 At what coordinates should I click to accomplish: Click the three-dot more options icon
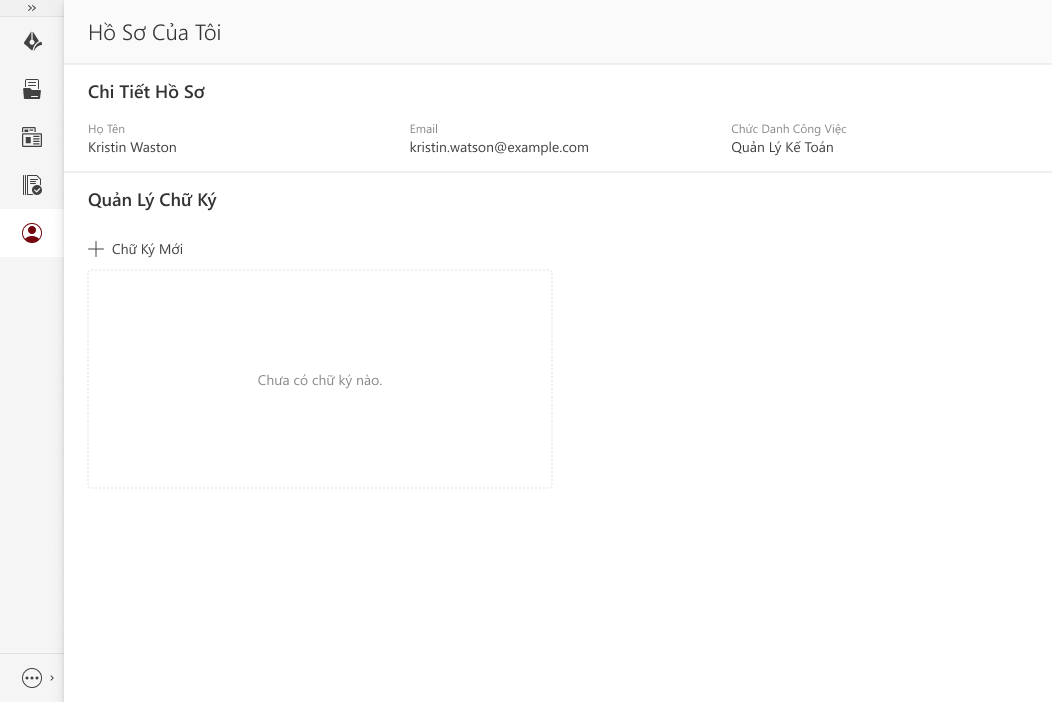[32, 678]
